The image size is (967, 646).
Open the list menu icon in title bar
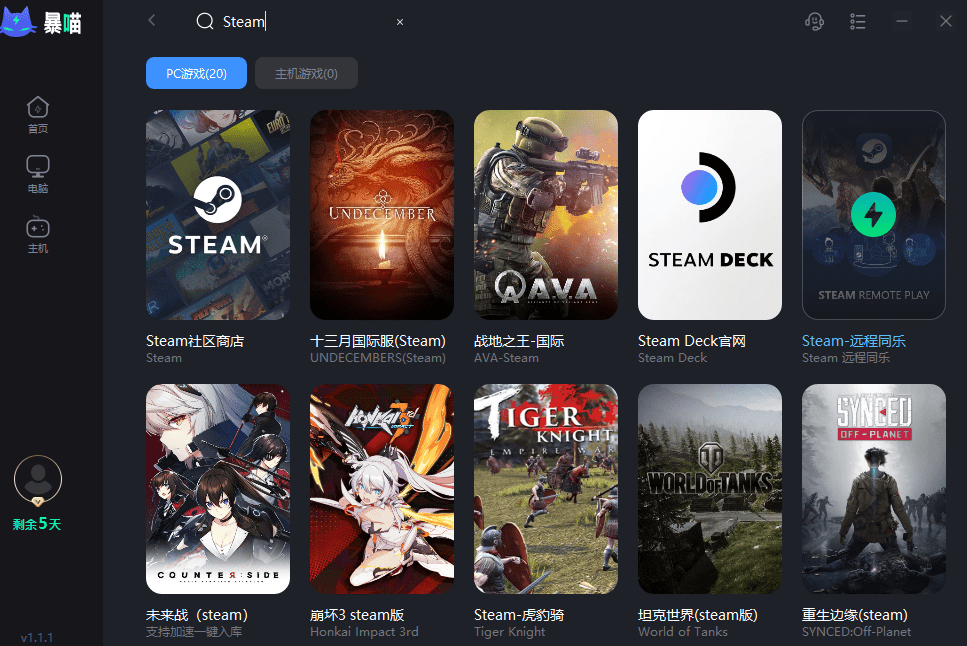click(x=858, y=21)
